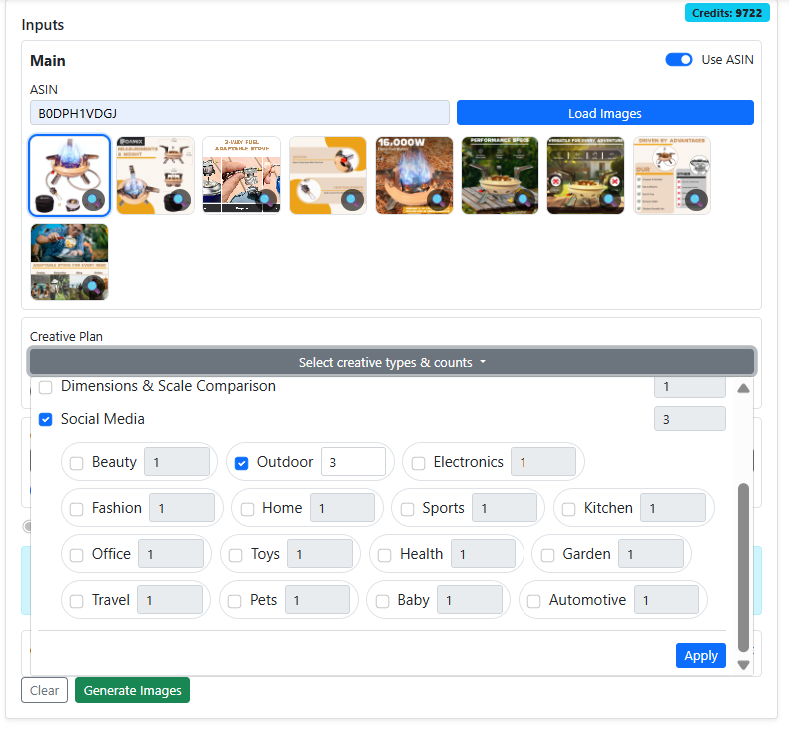The image size is (789, 733).
Task: Click the circular icon on the 16,000W flame thumbnail
Action: point(437,199)
